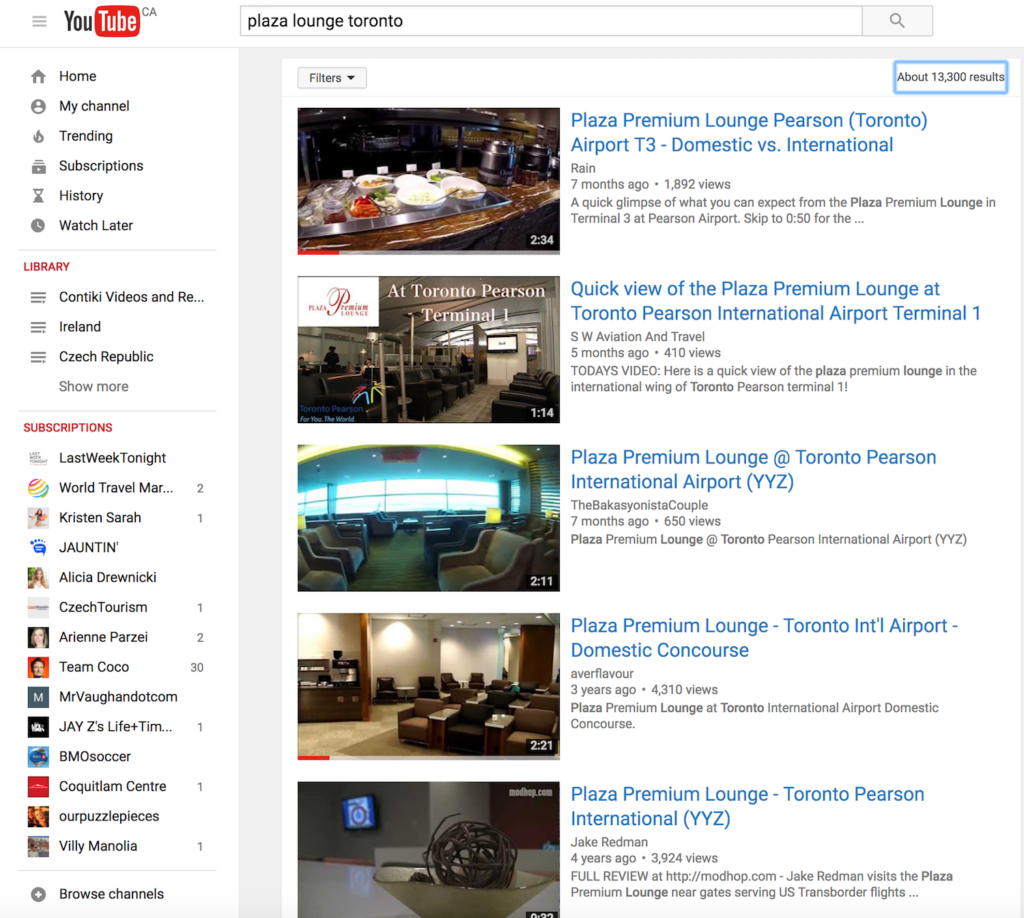Click the Home house icon
The image size is (1024, 918).
pyautogui.click(x=39, y=76)
